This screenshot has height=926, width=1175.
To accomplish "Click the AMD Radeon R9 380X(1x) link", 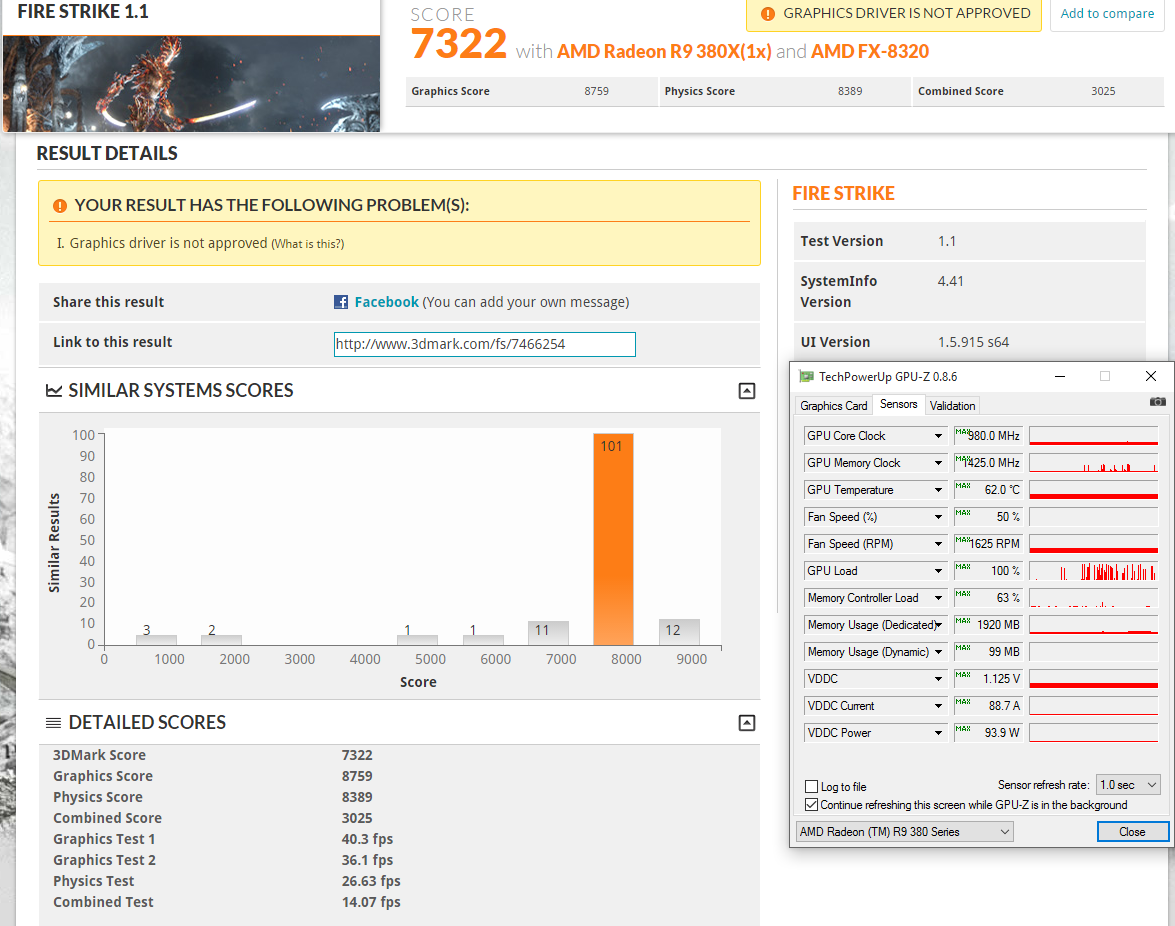I will [x=664, y=52].
